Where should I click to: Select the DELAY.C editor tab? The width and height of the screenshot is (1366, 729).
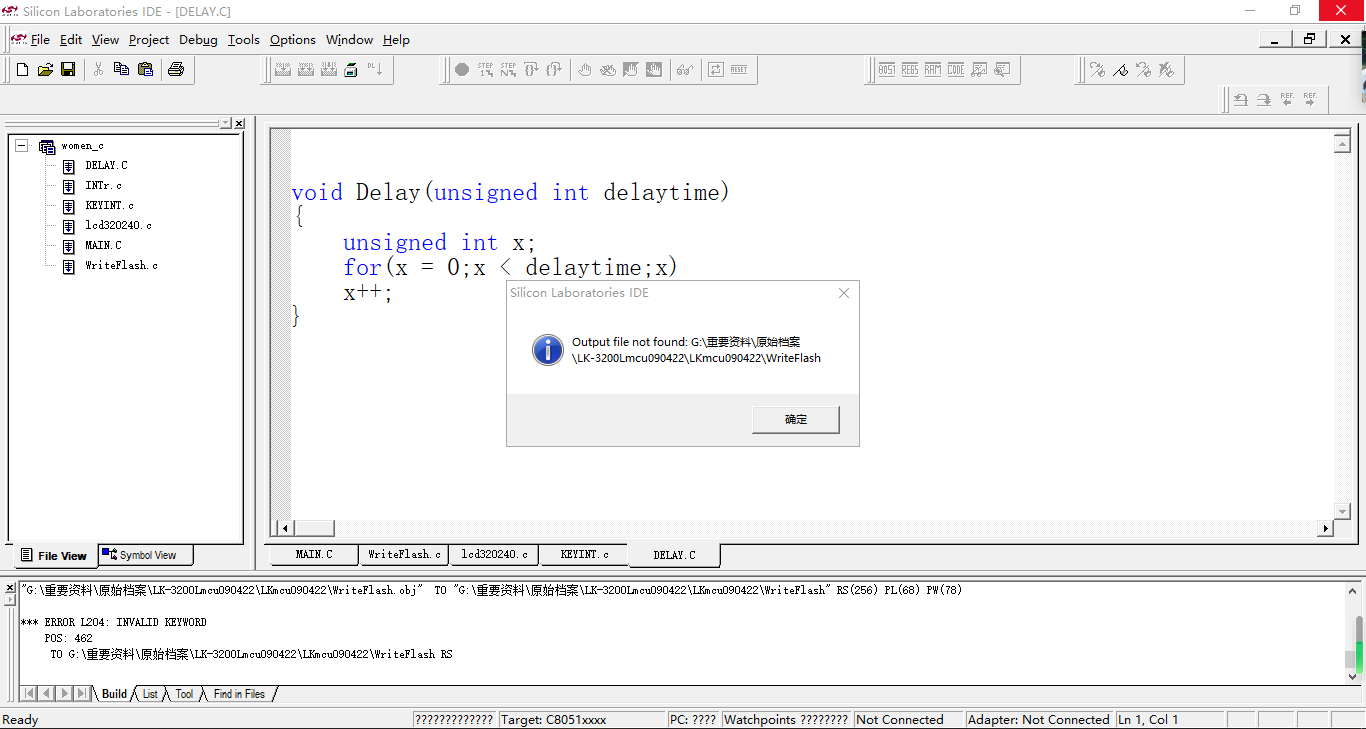click(x=674, y=555)
